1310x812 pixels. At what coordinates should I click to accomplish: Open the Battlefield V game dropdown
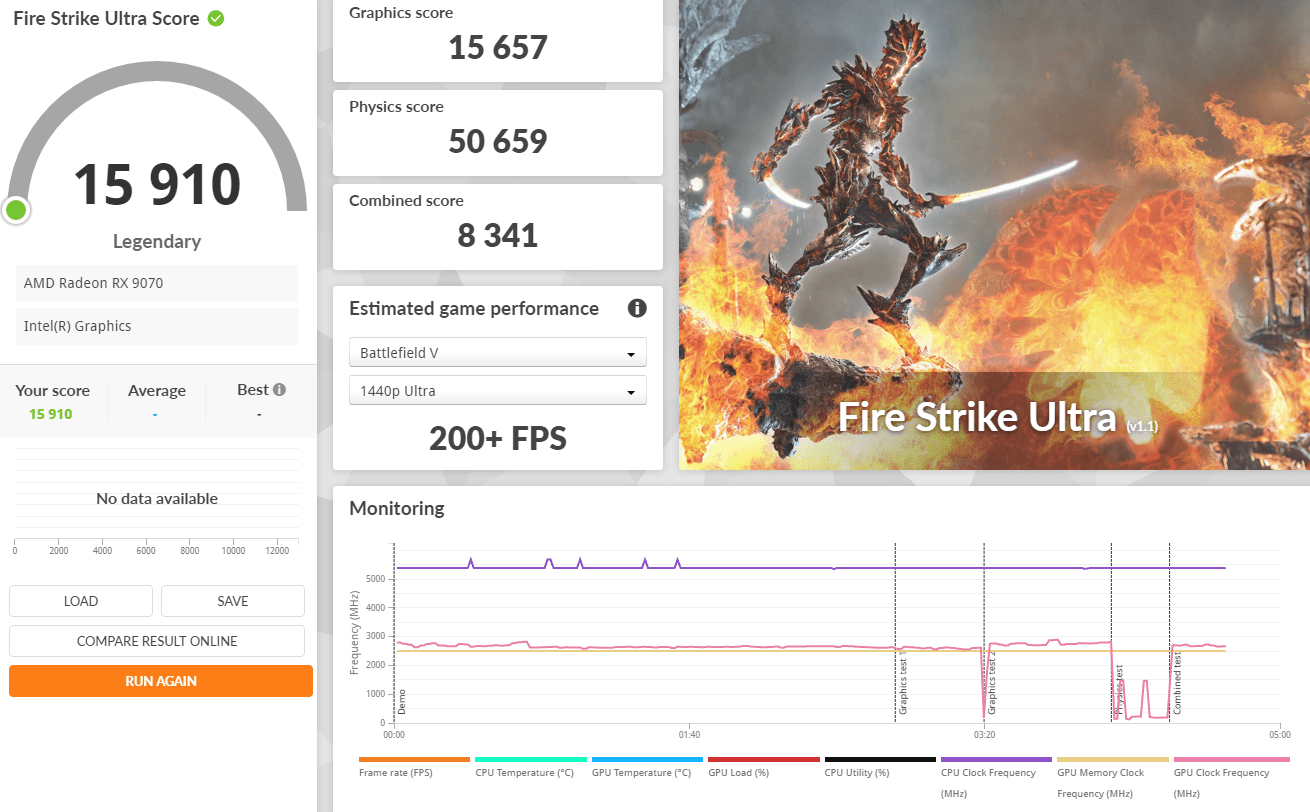click(x=498, y=353)
